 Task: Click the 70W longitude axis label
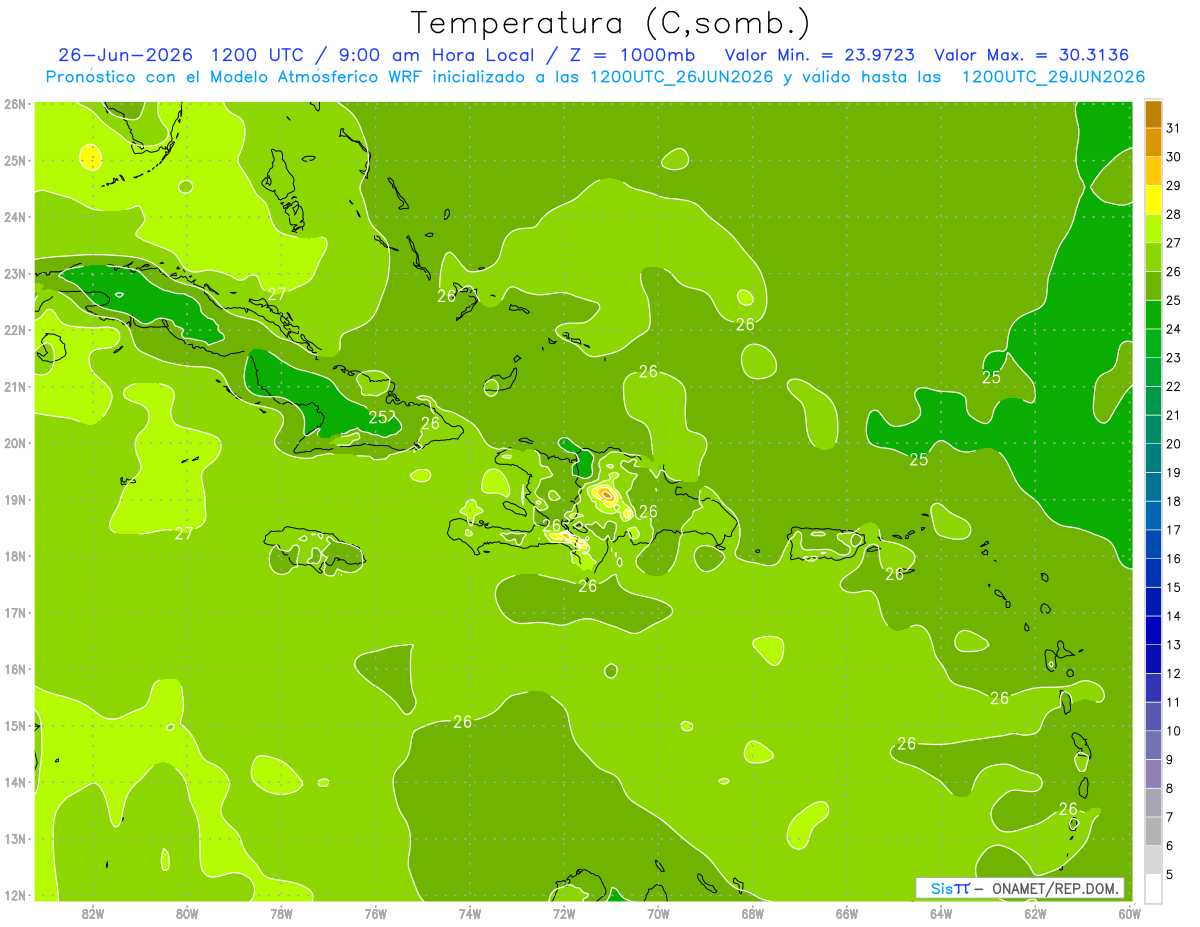tap(658, 913)
